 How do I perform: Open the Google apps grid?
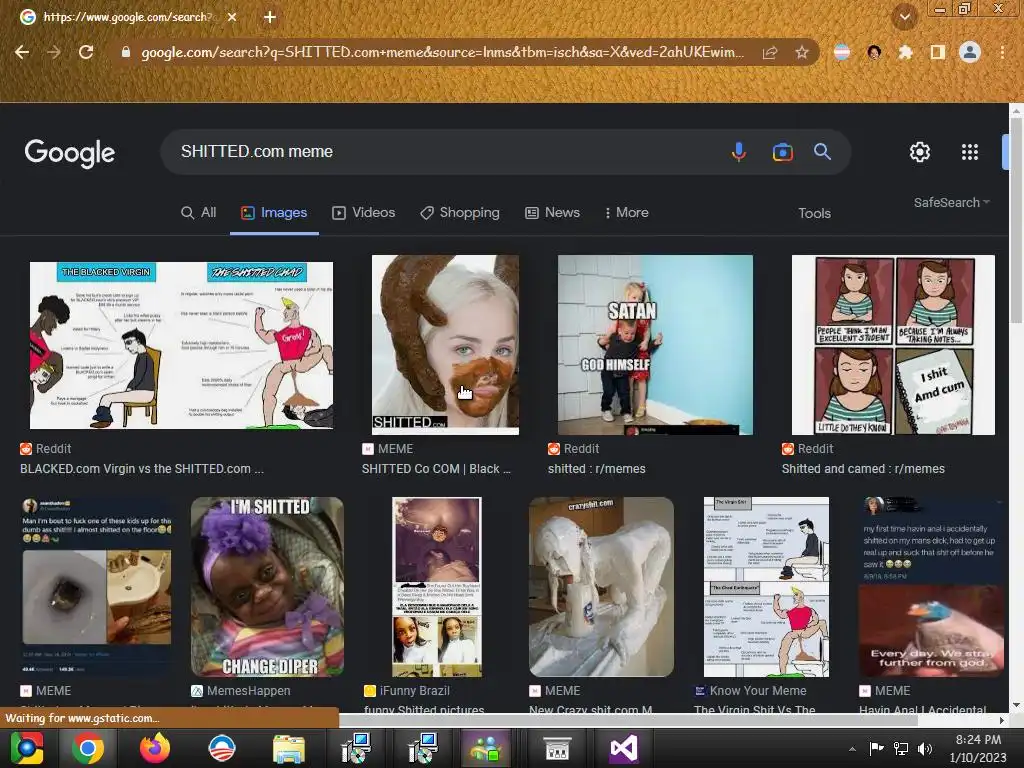tap(970, 152)
